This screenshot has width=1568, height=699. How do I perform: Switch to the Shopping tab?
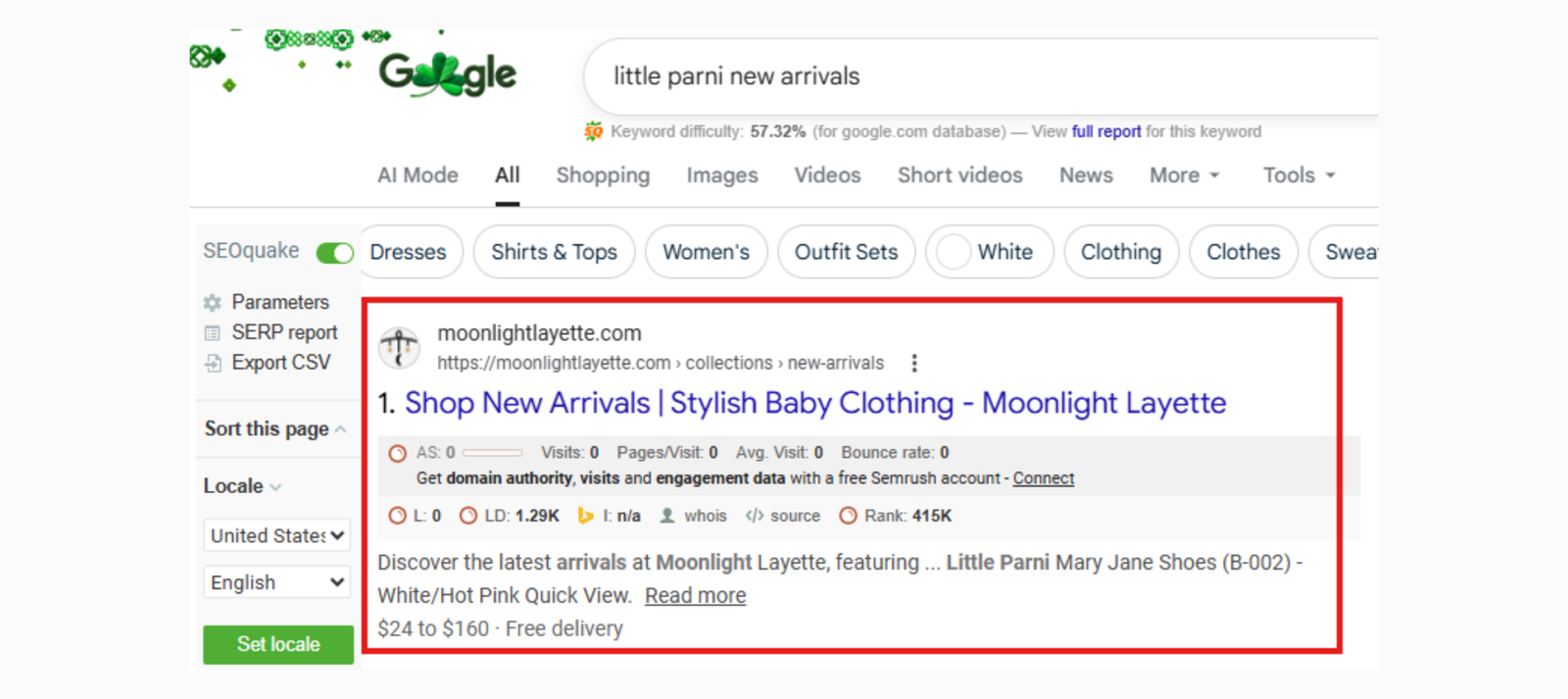603,175
